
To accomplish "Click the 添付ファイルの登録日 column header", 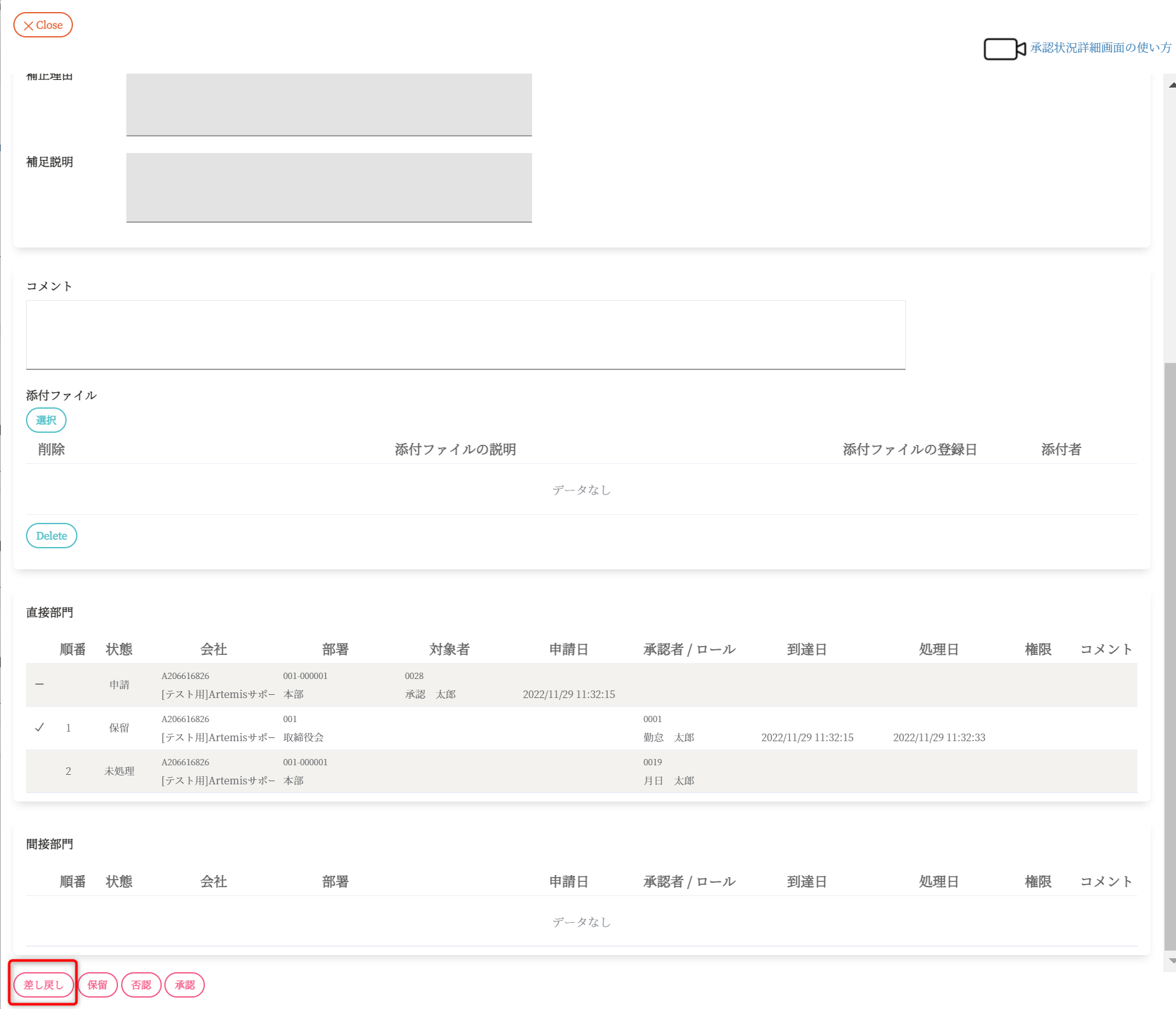I will (909, 449).
